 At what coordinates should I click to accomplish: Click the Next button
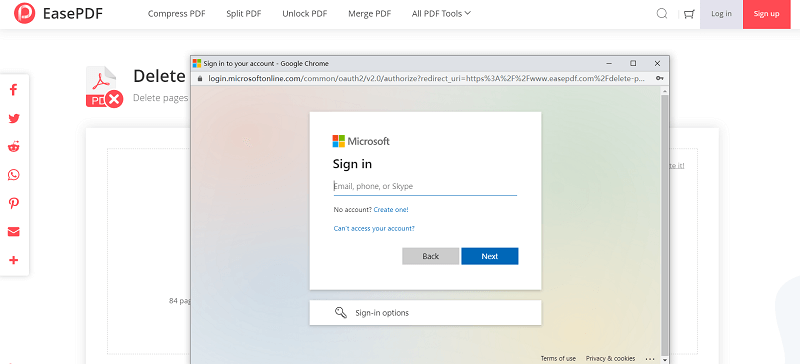(490, 256)
